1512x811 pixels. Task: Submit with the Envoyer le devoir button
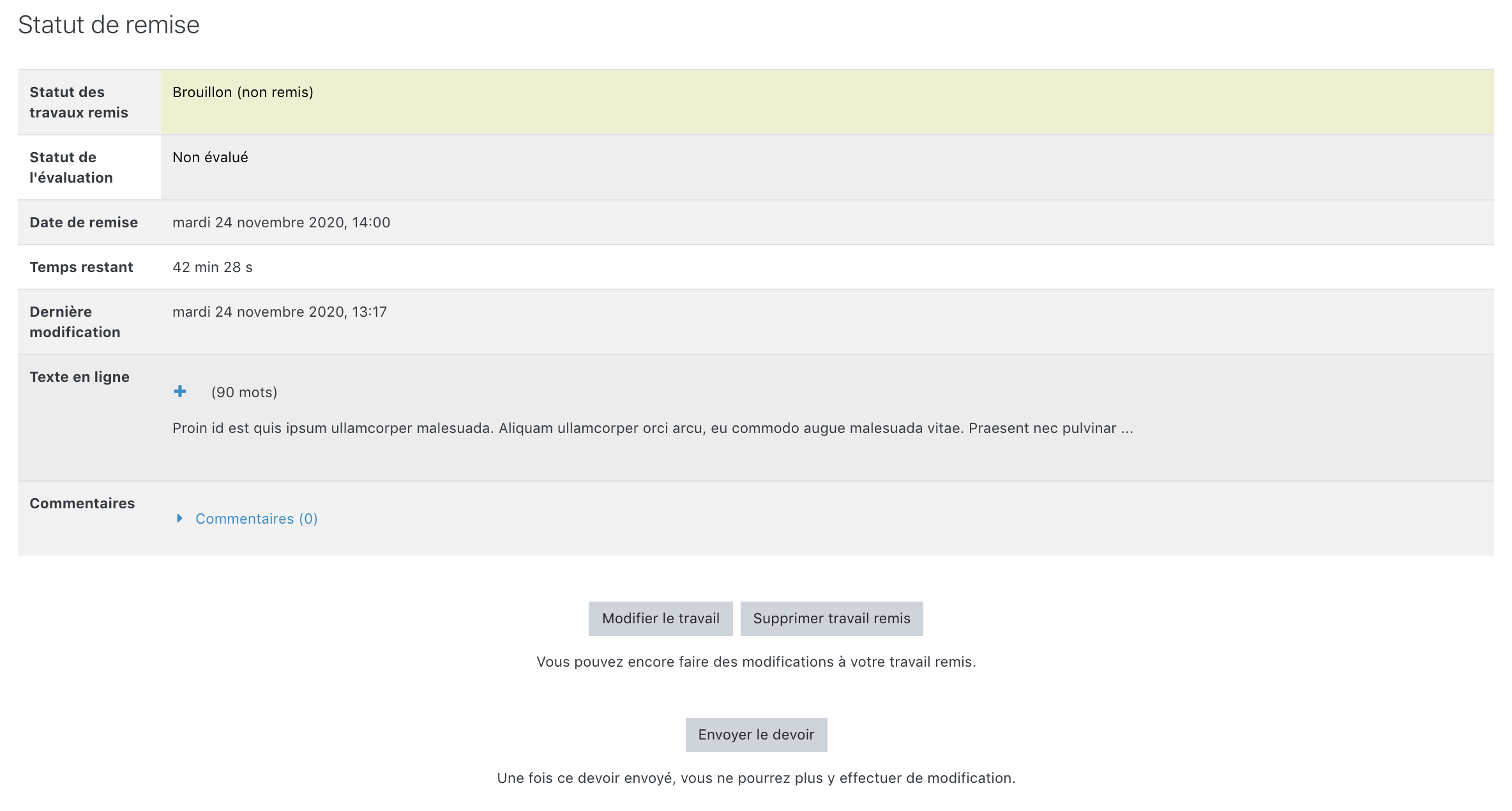(756, 734)
